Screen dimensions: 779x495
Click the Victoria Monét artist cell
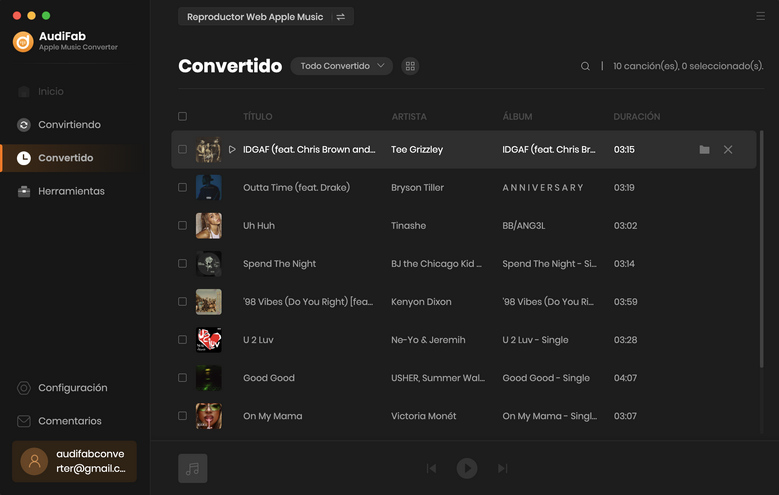click(423, 416)
